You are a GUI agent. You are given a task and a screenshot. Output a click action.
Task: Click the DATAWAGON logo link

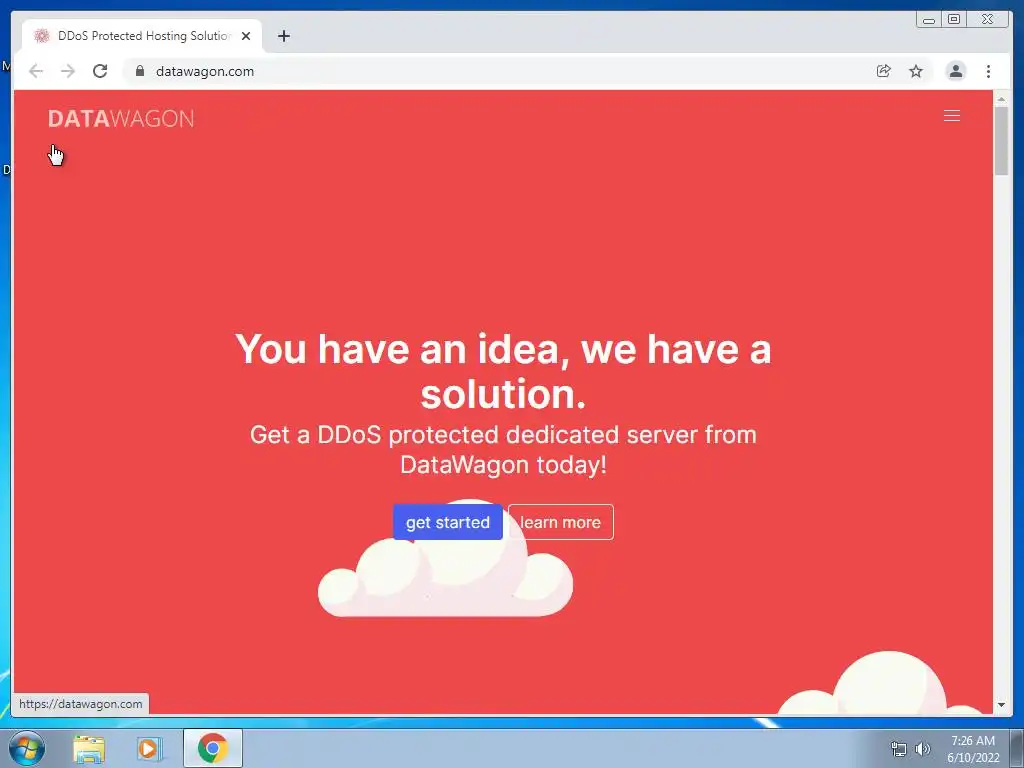point(121,118)
